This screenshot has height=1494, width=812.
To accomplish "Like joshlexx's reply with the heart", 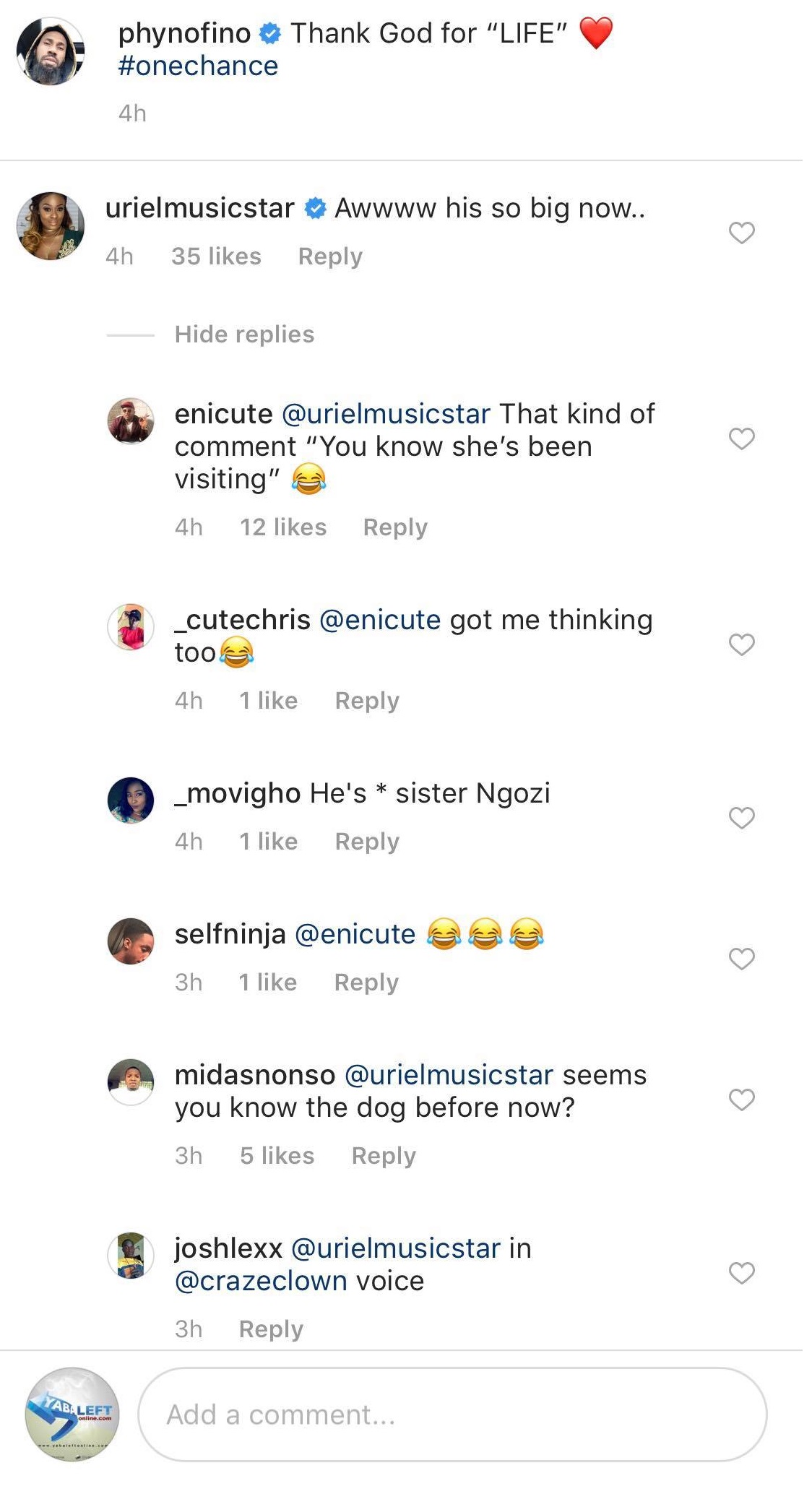I will tap(741, 1273).
